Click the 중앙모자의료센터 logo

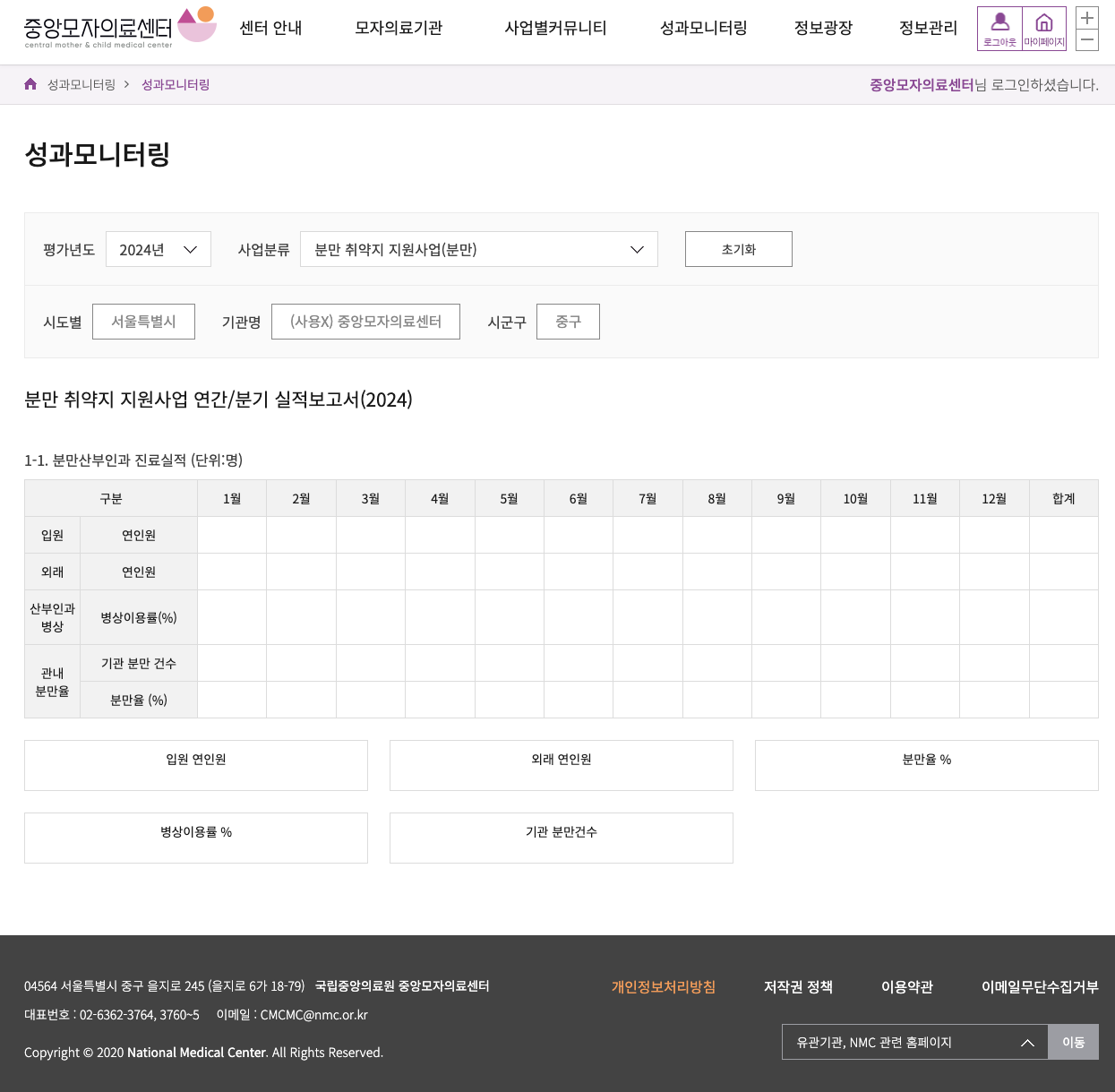pos(119,27)
